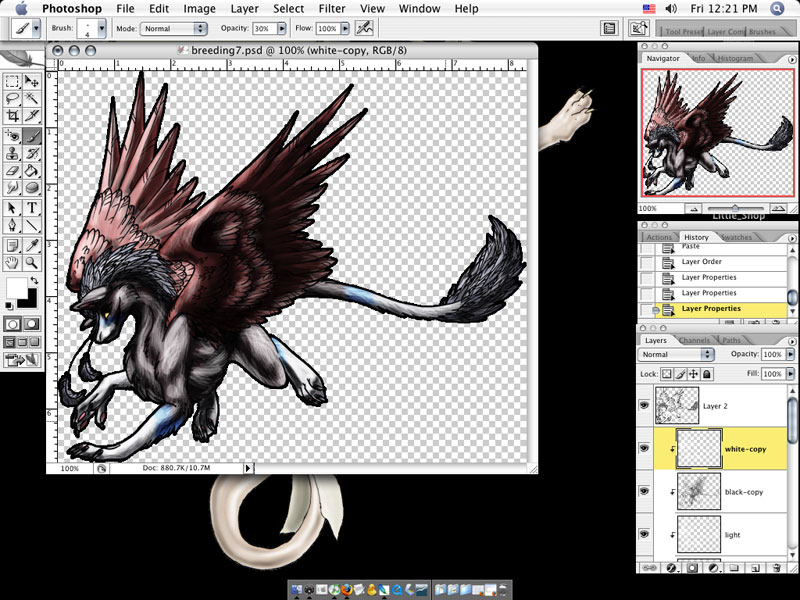Select the Lasso tool
Viewport: 800px width, 600px height.
(12, 98)
